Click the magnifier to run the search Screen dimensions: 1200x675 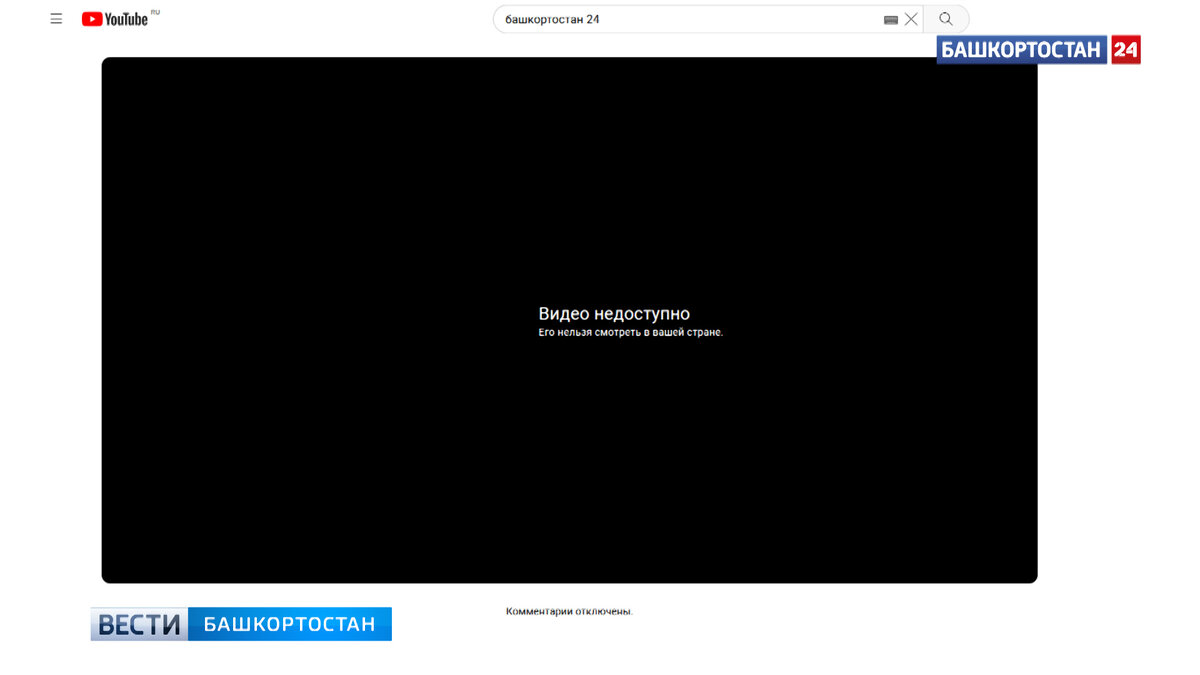[x=945, y=18]
